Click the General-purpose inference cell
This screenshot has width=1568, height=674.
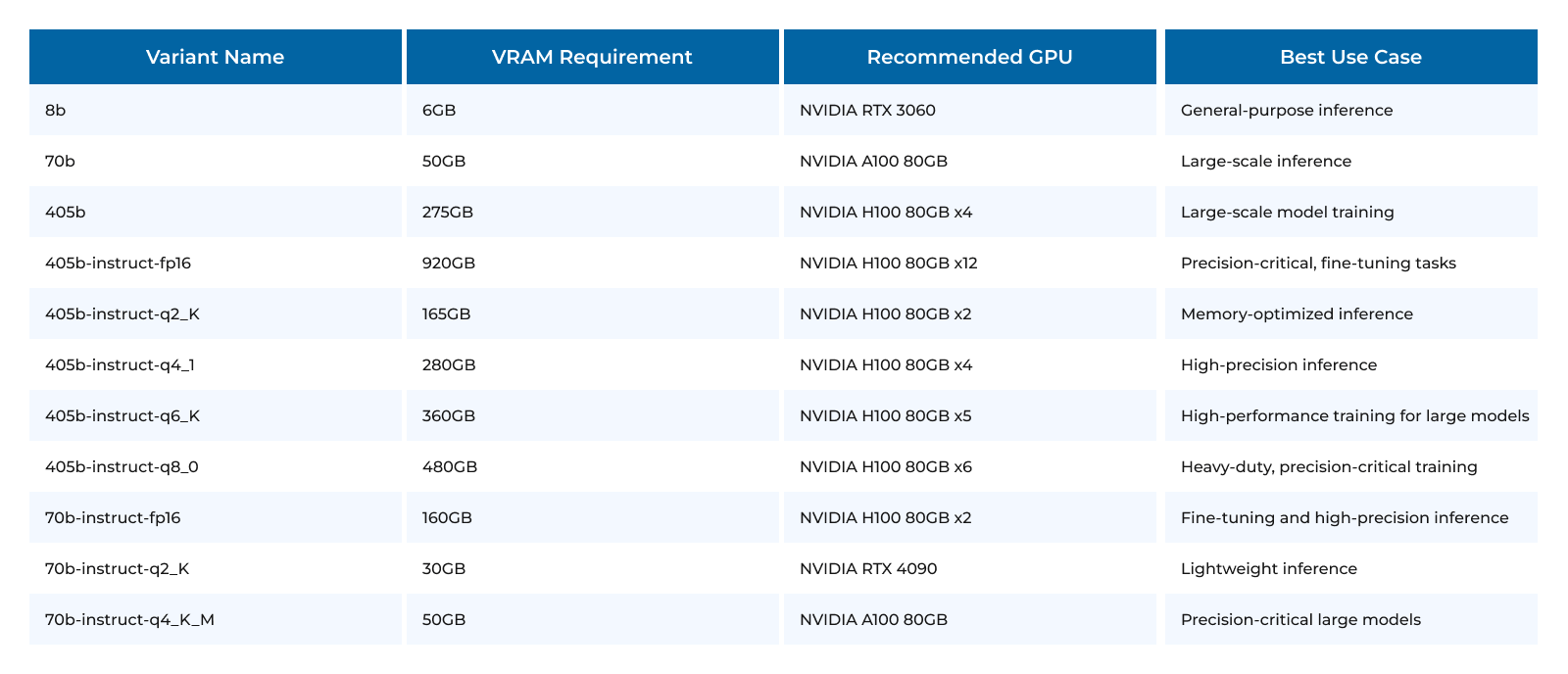(x=1287, y=111)
